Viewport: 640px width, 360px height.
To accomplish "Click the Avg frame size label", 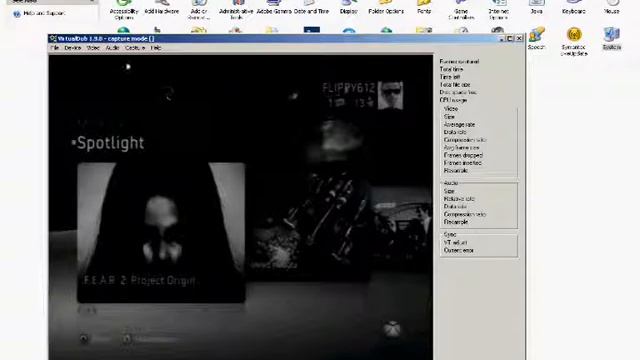I will coord(461,148).
